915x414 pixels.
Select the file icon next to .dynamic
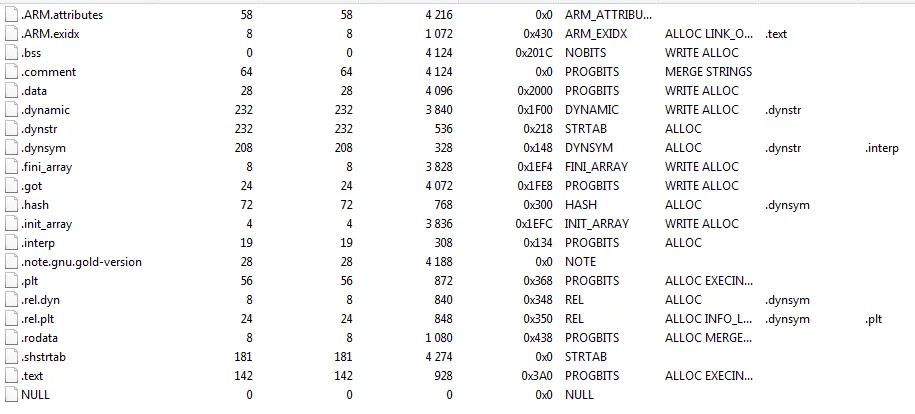(x=11, y=110)
